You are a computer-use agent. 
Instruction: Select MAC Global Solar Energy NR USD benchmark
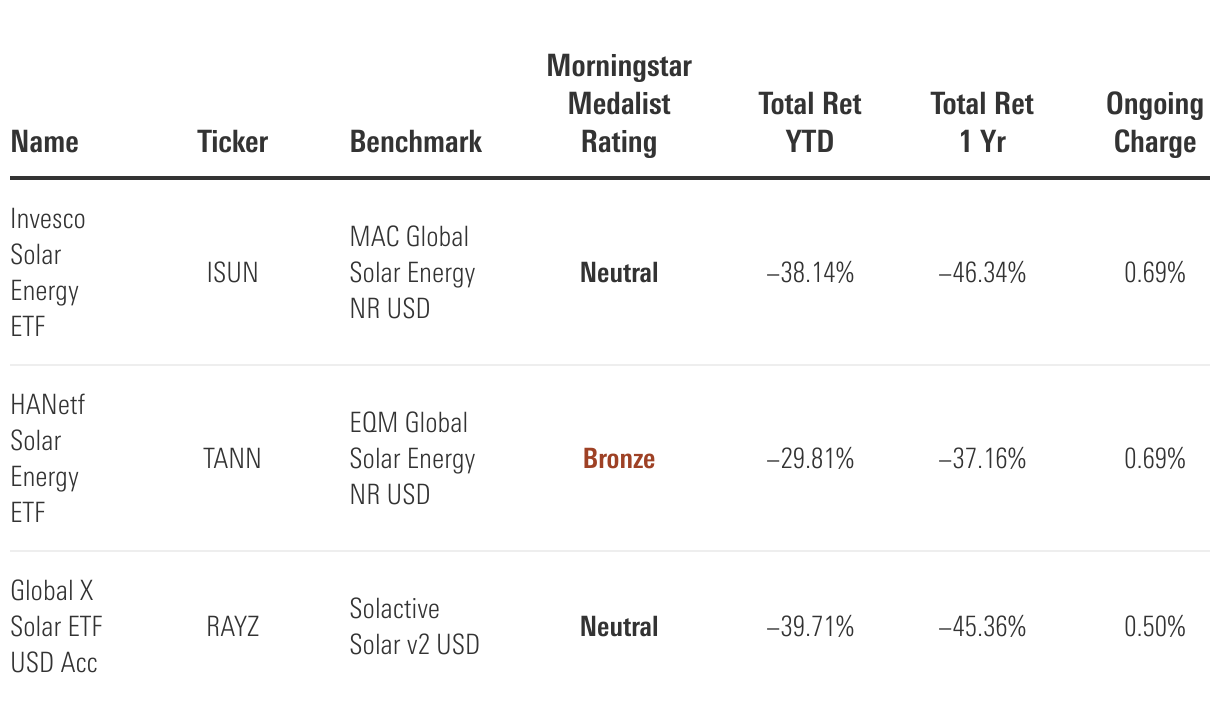[412, 272]
